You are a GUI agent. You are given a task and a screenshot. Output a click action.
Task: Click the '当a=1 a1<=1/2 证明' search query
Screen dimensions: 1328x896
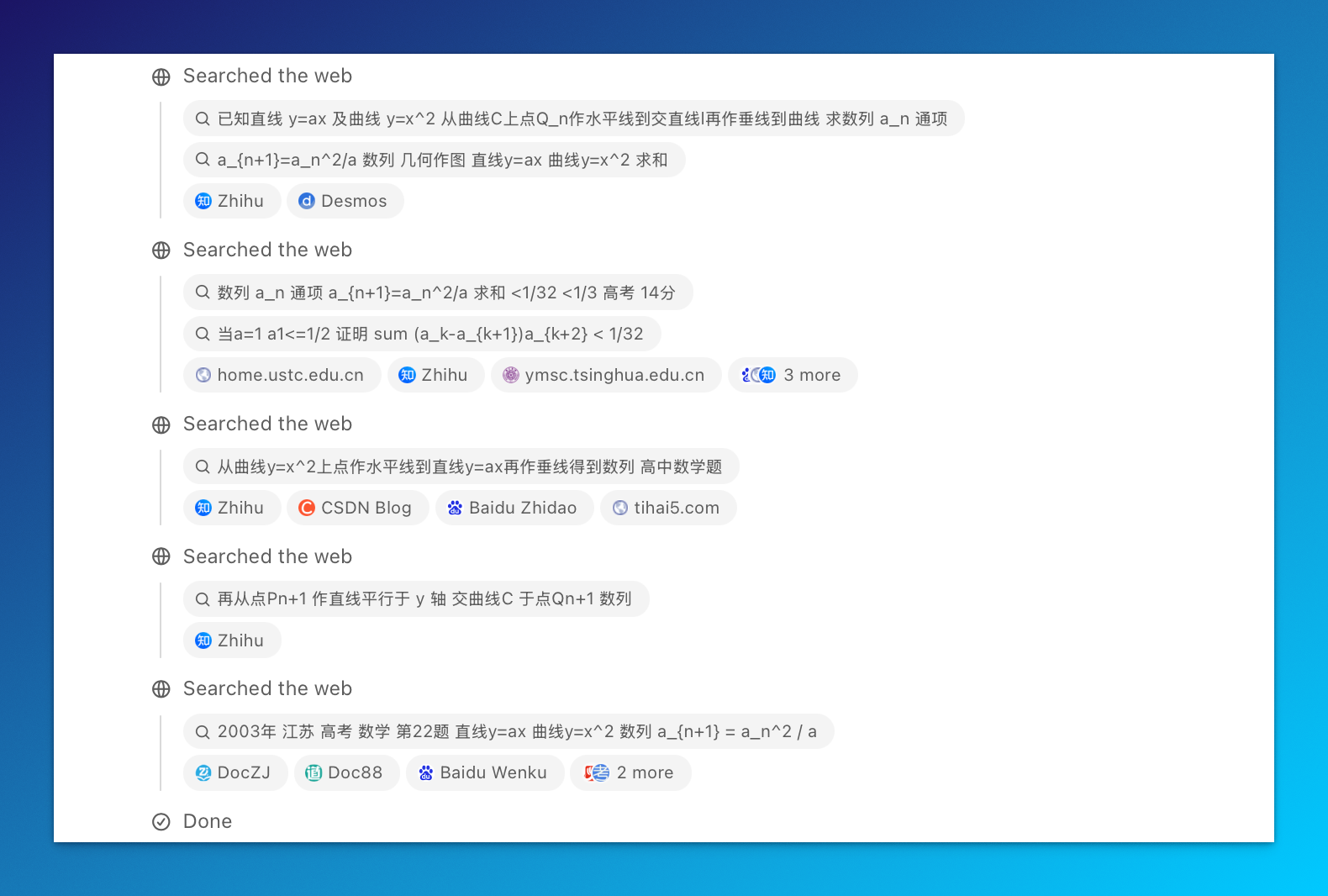[422, 334]
